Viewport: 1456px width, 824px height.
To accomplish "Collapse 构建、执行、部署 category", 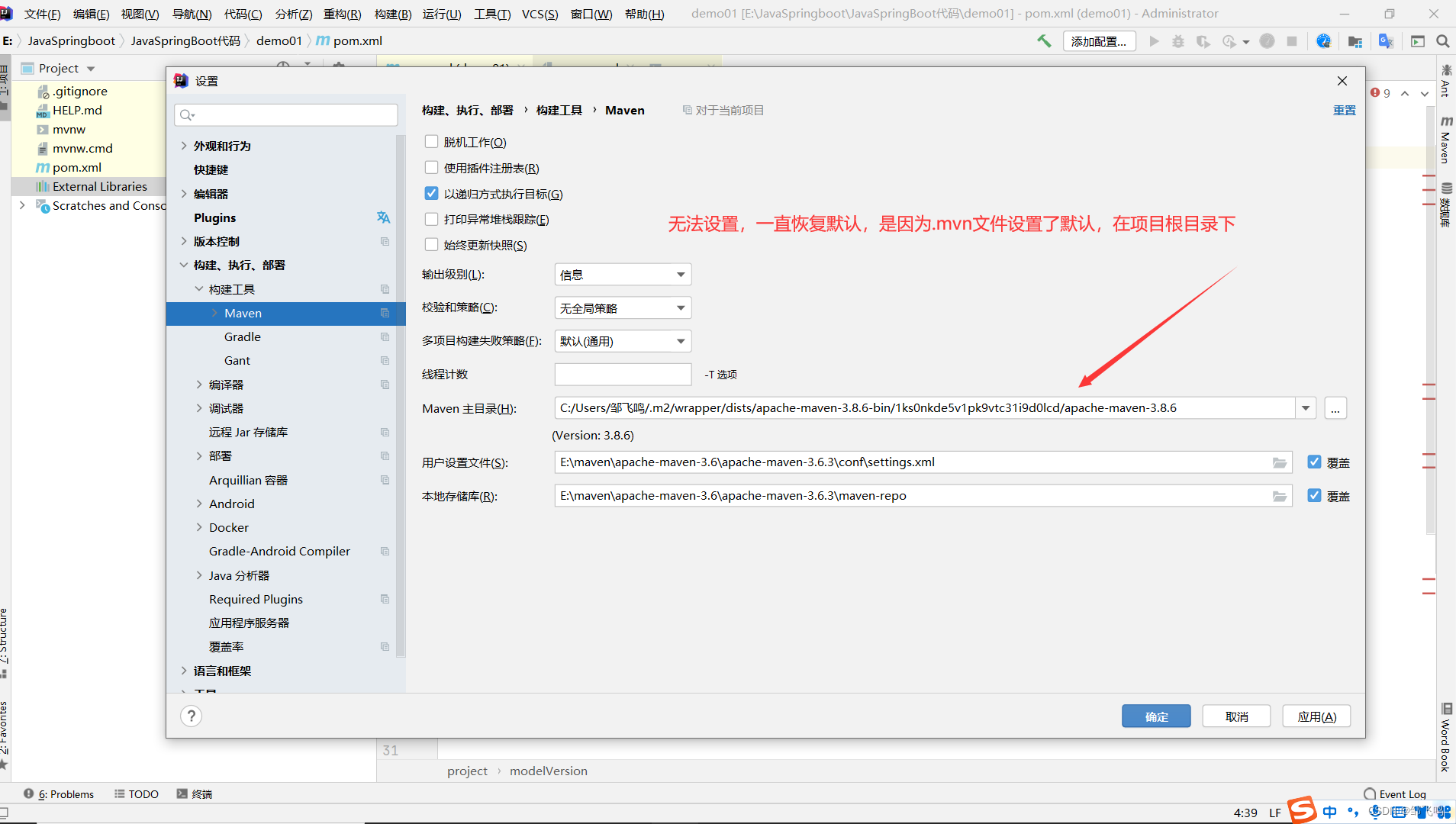I will (184, 265).
